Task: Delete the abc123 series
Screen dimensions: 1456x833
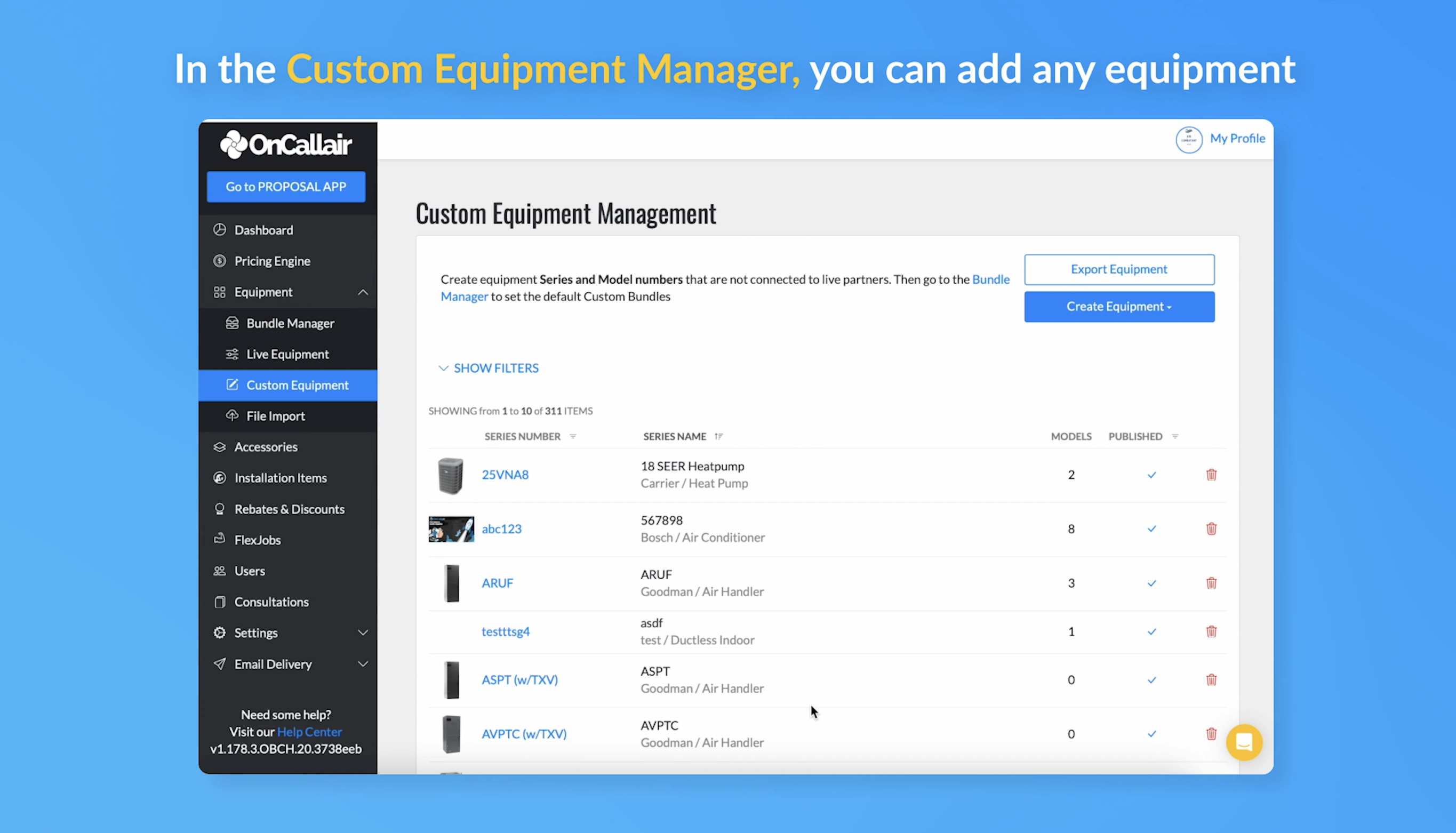Action: pos(1211,528)
